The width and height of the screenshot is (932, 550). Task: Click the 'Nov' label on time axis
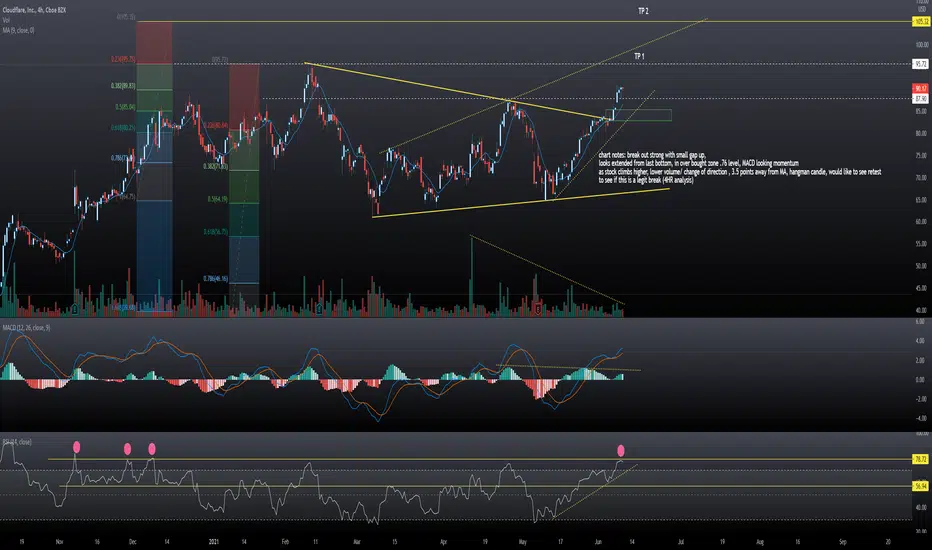59,542
